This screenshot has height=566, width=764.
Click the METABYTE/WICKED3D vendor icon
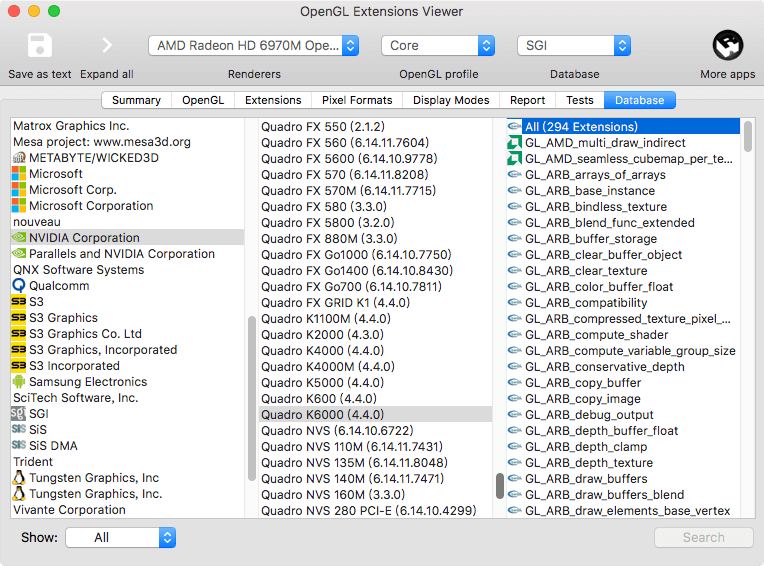[x=19, y=158]
